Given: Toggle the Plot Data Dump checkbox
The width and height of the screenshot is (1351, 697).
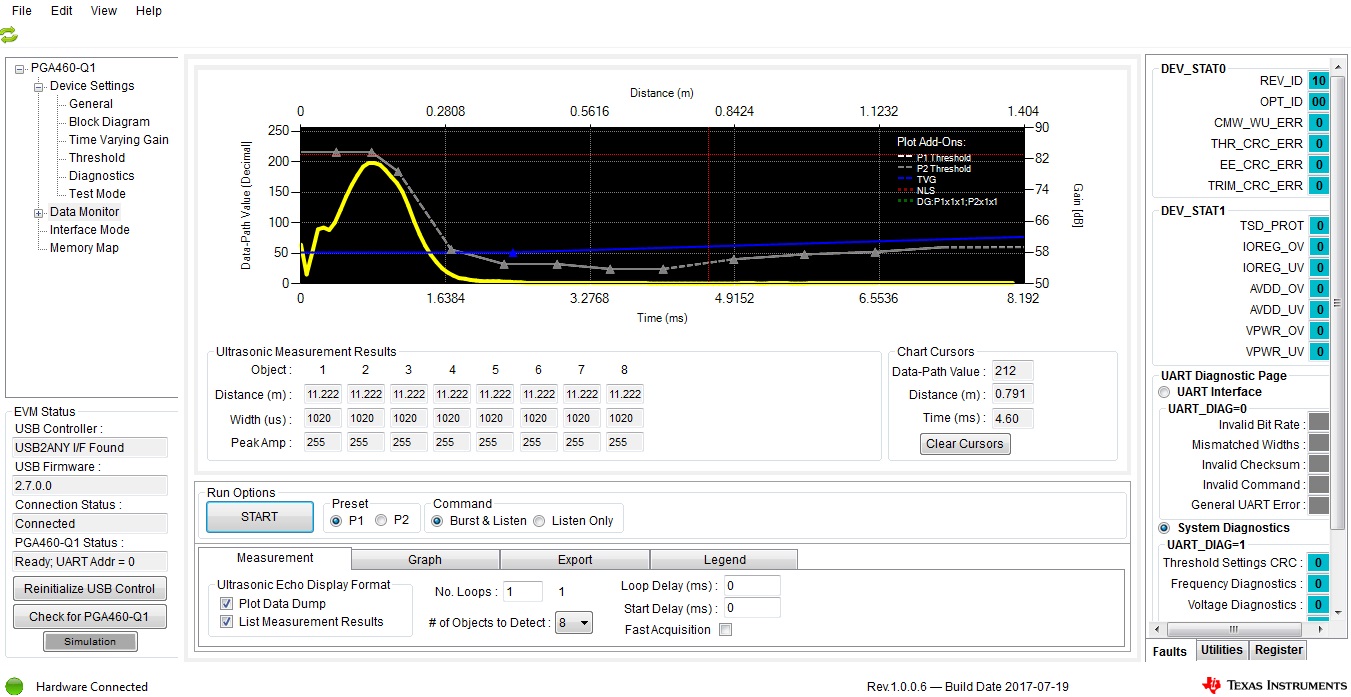Looking at the screenshot, I should [x=226, y=604].
